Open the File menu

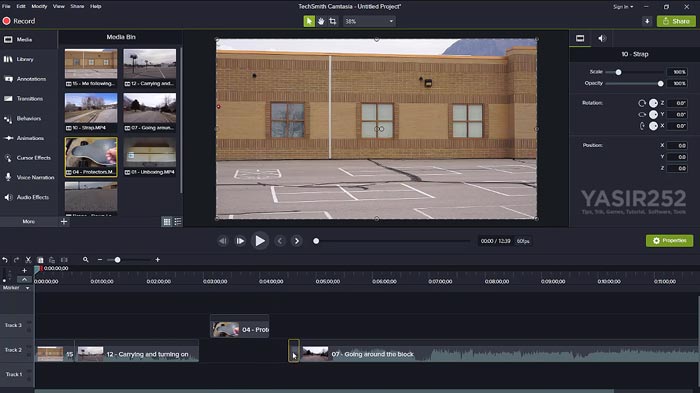6,6
